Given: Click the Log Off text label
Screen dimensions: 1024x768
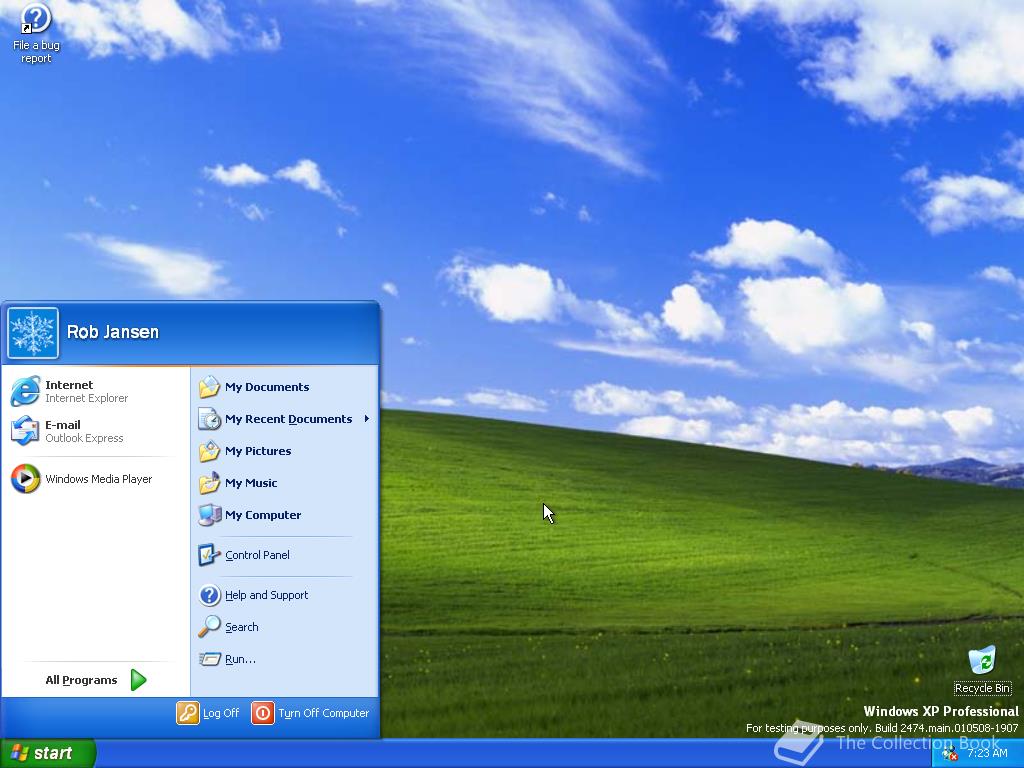Looking at the screenshot, I should [221, 713].
